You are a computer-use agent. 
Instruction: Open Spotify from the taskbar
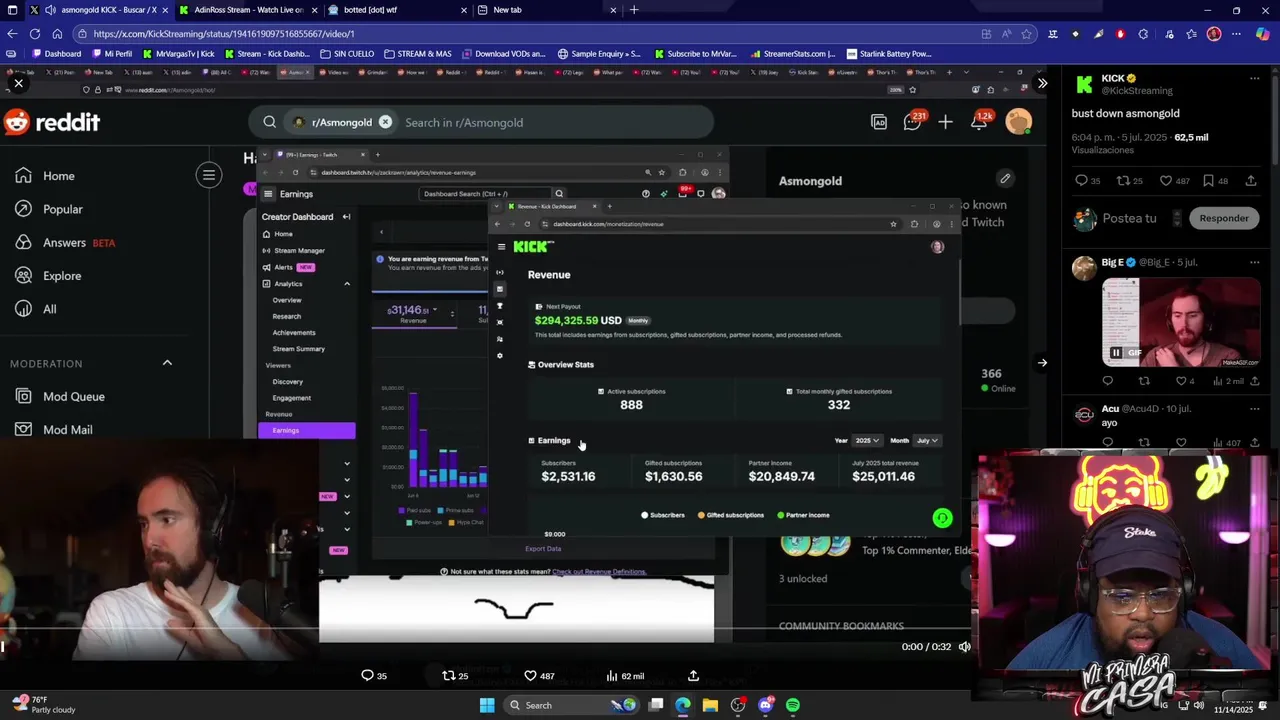(x=793, y=705)
